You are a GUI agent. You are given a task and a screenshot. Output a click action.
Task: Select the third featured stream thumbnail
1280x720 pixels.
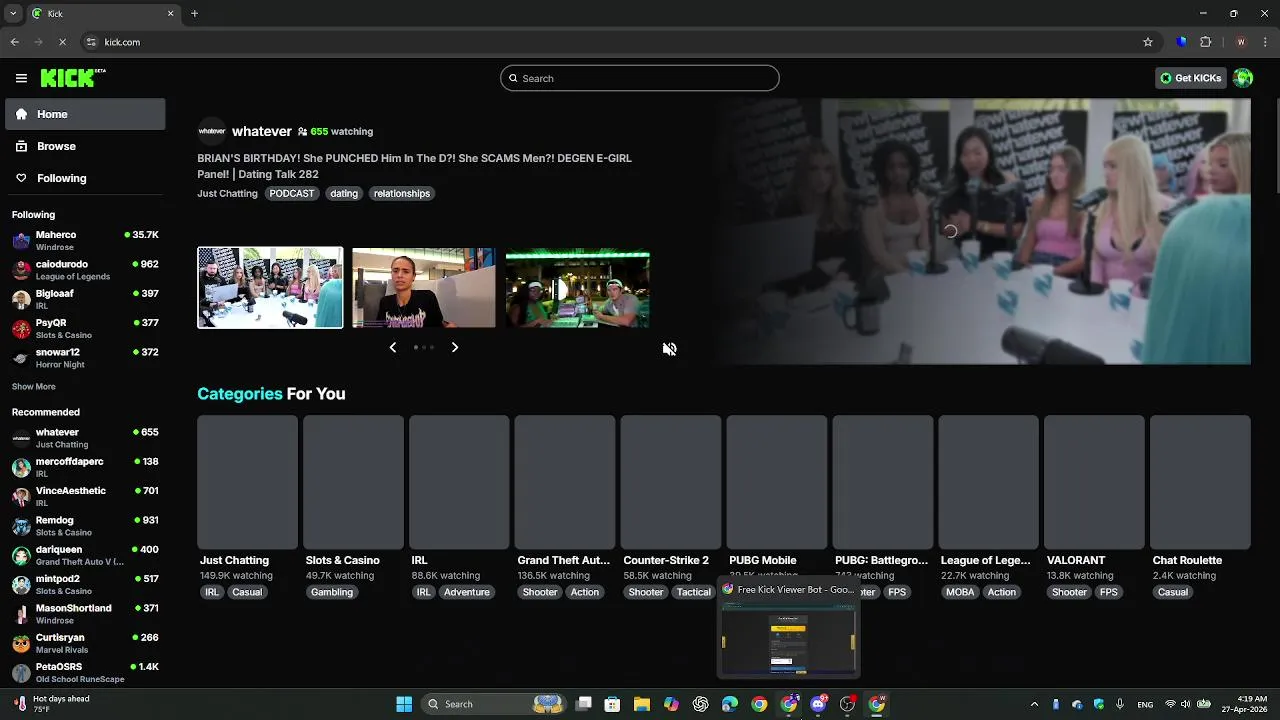click(x=578, y=288)
